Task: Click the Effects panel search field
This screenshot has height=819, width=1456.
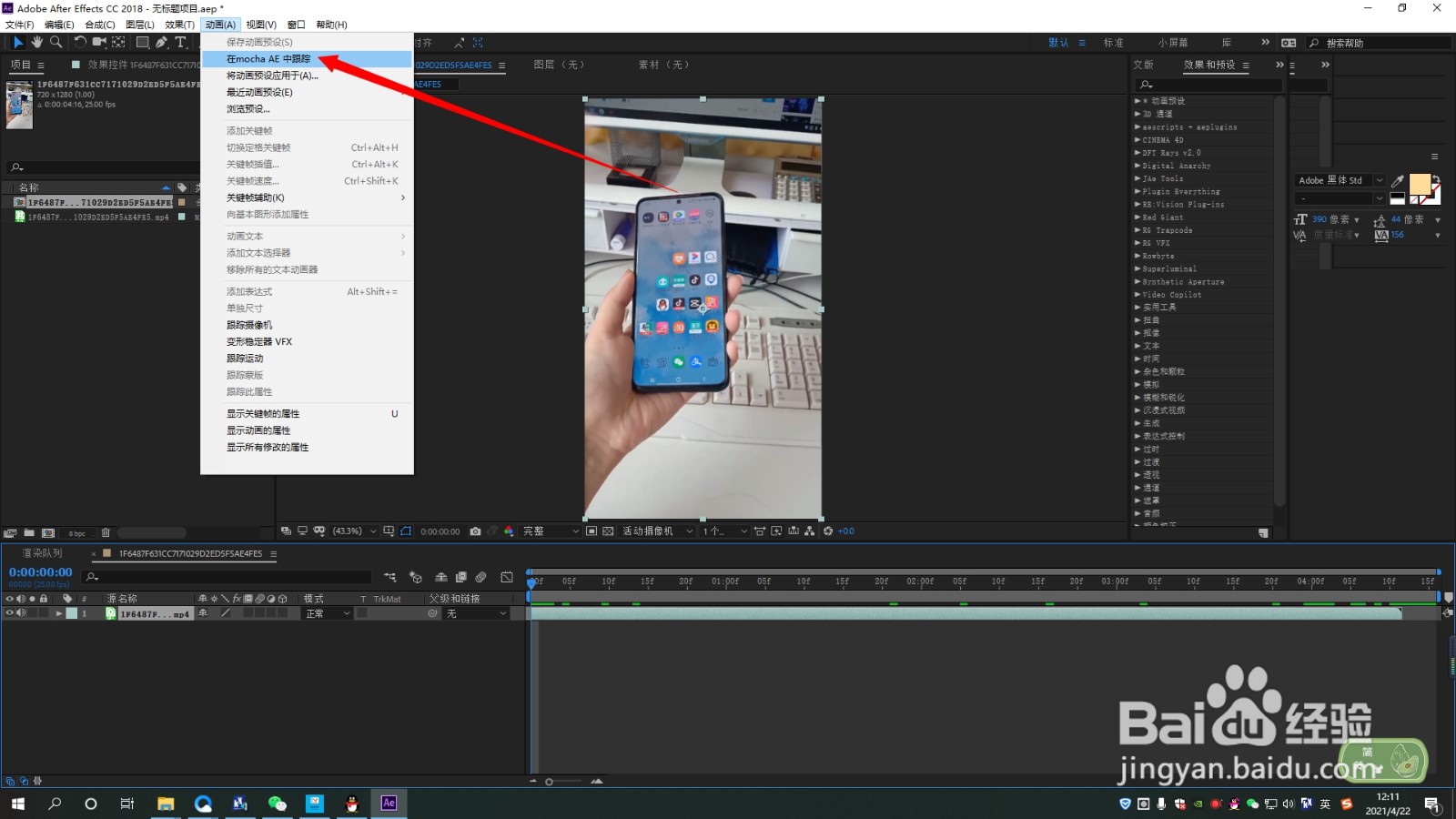Action: tap(1208, 85)
